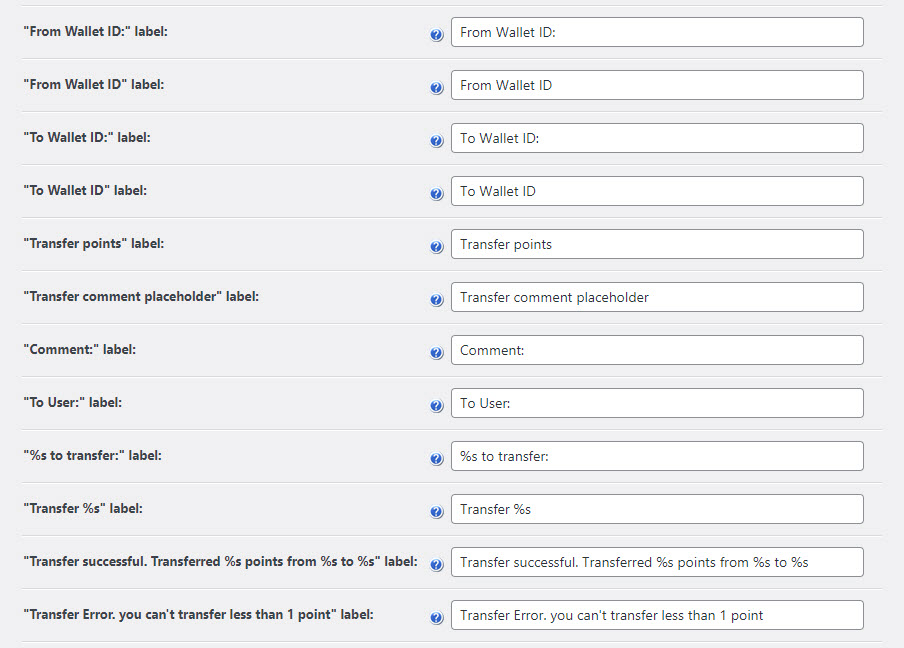Select the bold '"Transfer successful. Transferred %s points from %s to %s" label:' text
904x648 pixels.
(221, 562)
